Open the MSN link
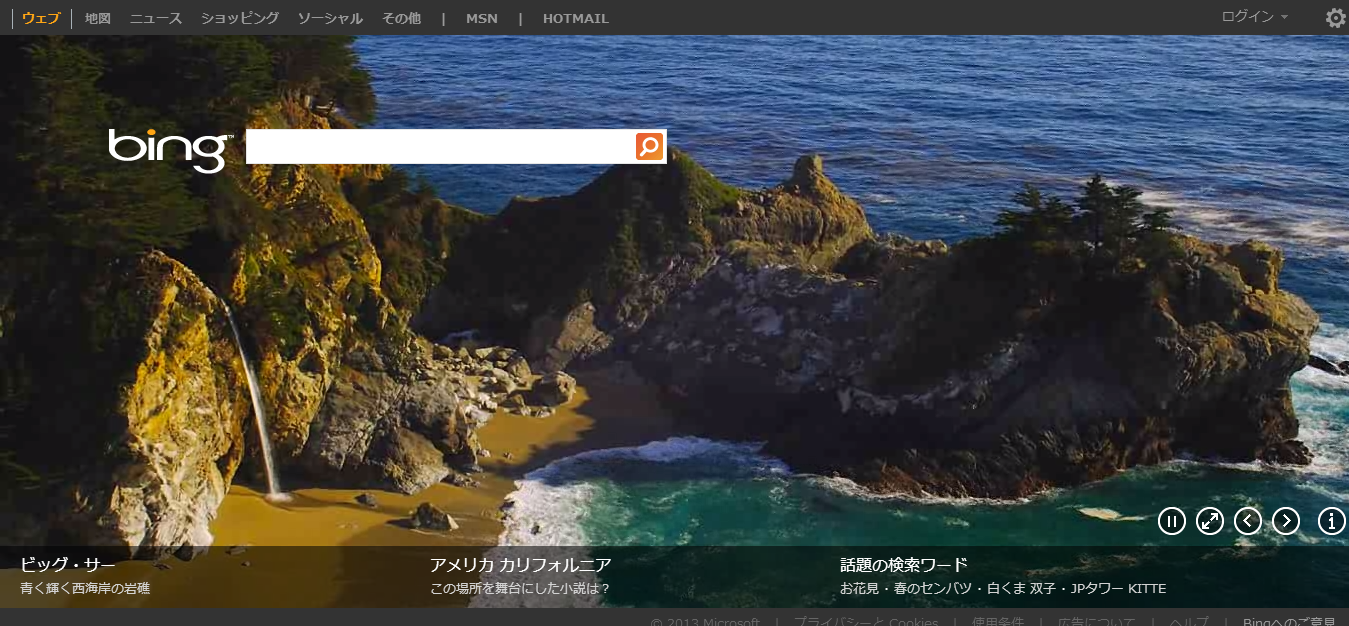Viewport: 1349px width, 626px height. [481, 18]
